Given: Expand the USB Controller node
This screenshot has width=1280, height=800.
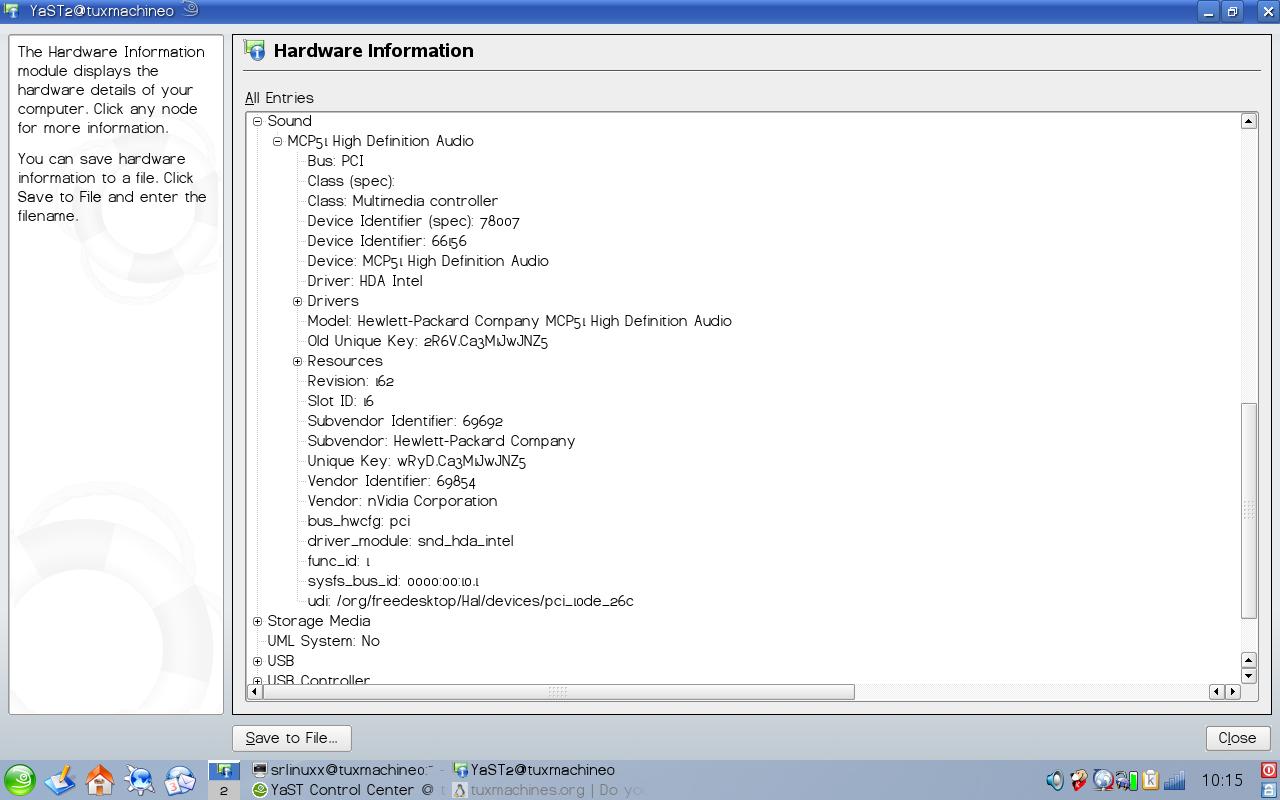Looking at the screenshot, I should tap(257, 681).
